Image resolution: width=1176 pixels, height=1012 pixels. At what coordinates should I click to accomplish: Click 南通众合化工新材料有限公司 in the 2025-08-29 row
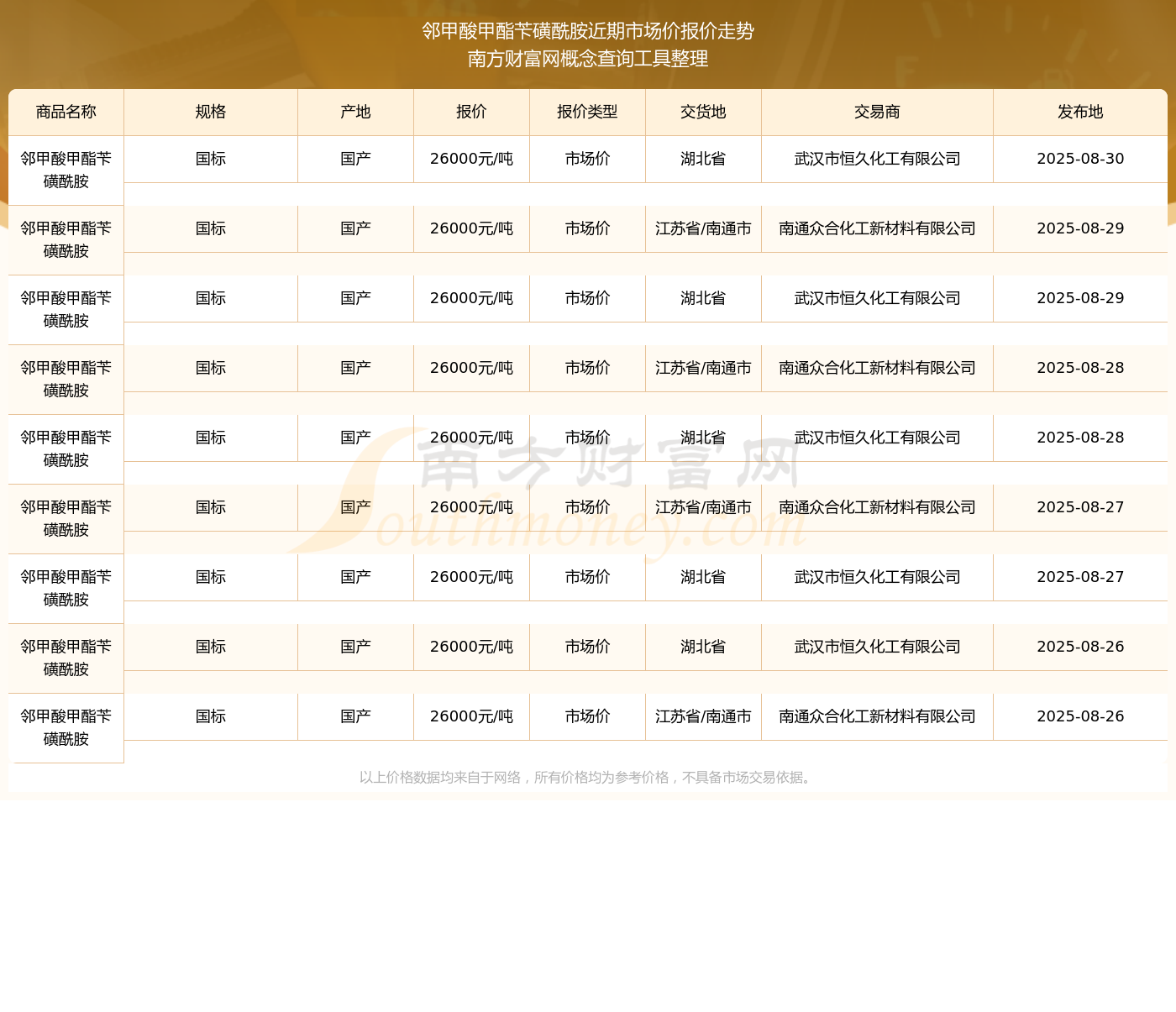pos(877,228)
